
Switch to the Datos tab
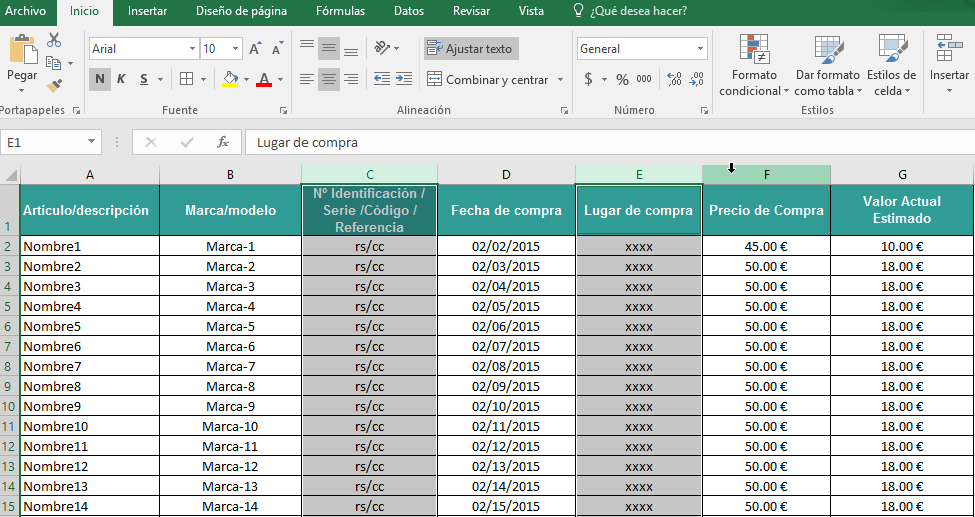409,11
